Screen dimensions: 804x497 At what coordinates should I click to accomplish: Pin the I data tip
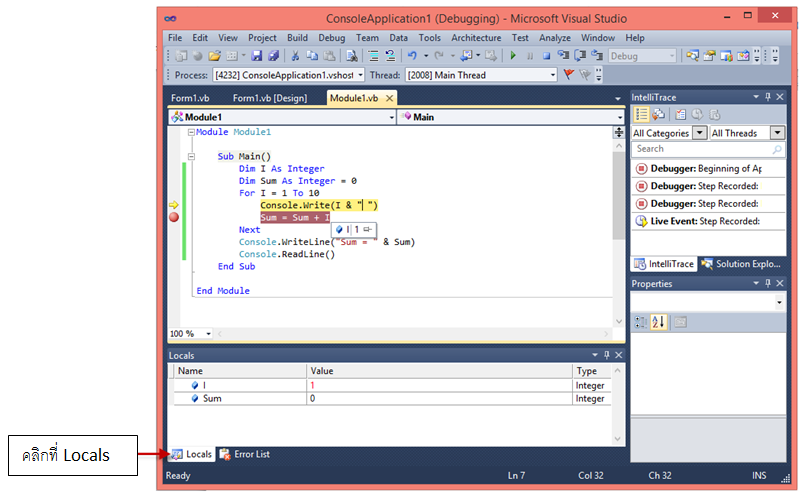click(368, 229)
